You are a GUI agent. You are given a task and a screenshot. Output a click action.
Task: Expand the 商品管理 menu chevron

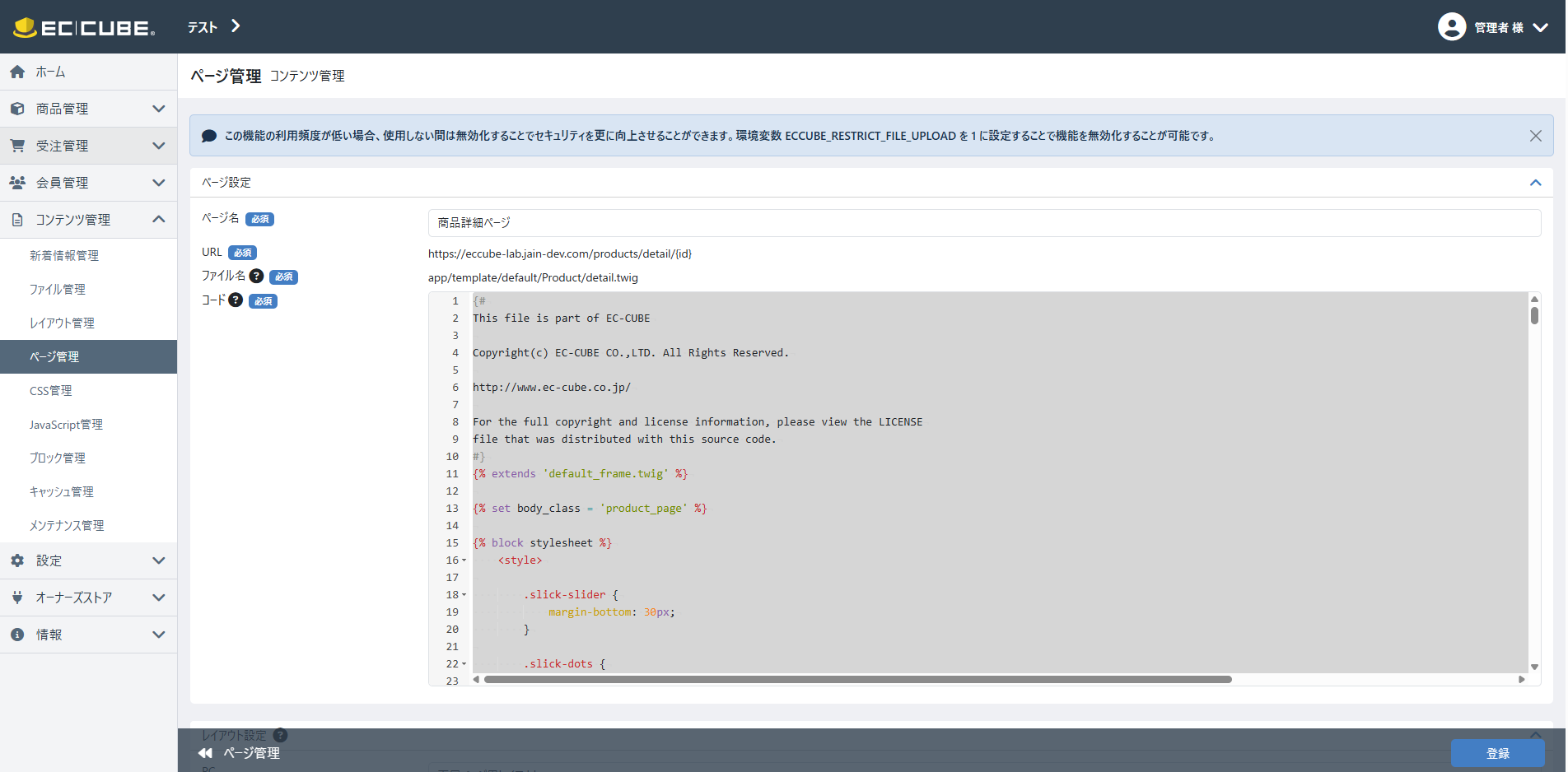(159, 109)
